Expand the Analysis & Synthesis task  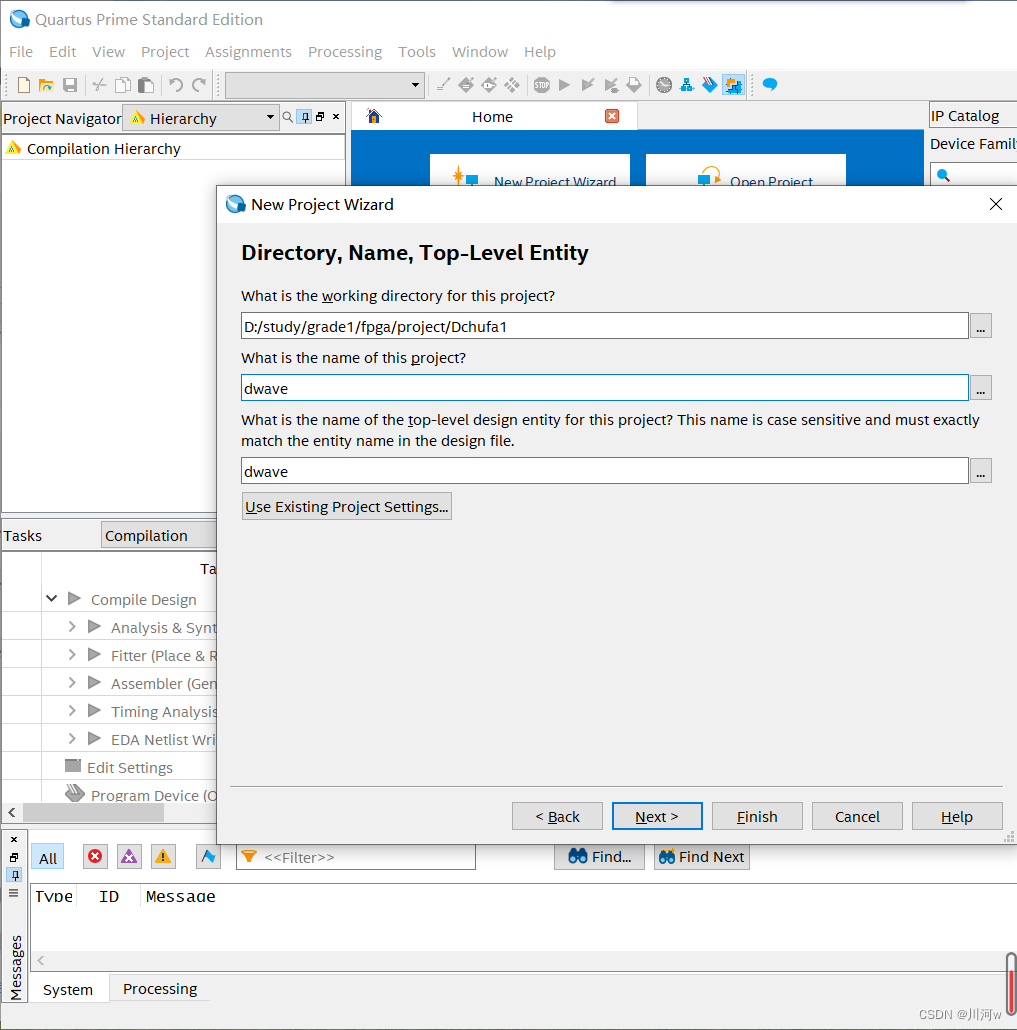coord(72,627)
